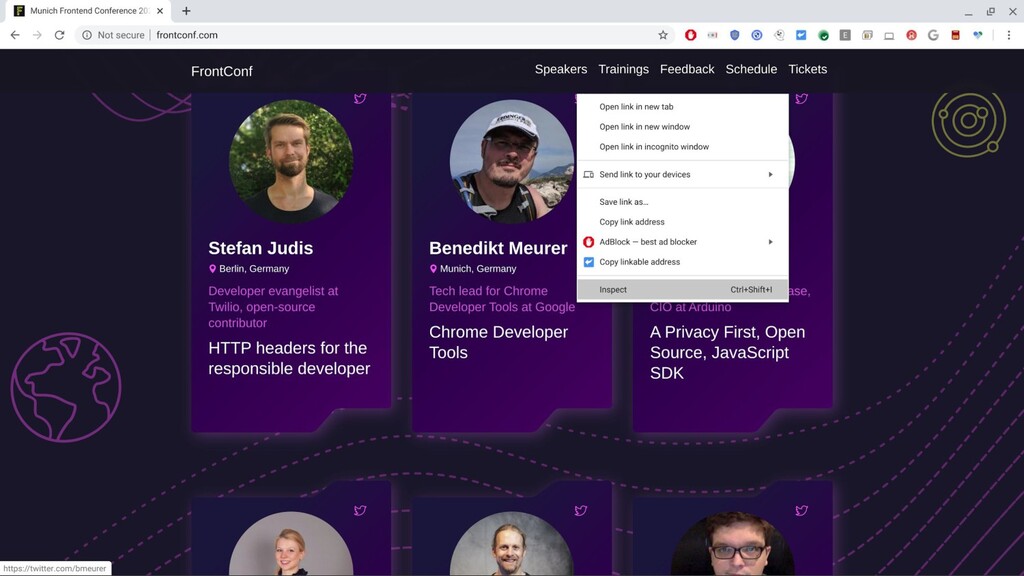Open the Tickets nav link
This screenshot has height=576, width=1024.
coord(808,69)
